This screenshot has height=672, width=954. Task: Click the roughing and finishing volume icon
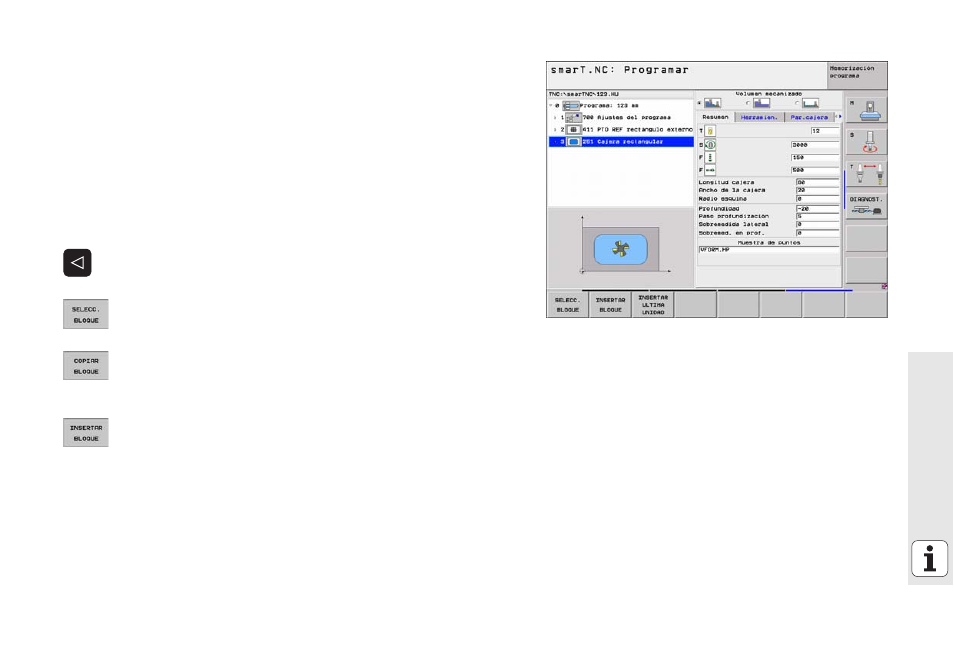click(x=712, y=103)
